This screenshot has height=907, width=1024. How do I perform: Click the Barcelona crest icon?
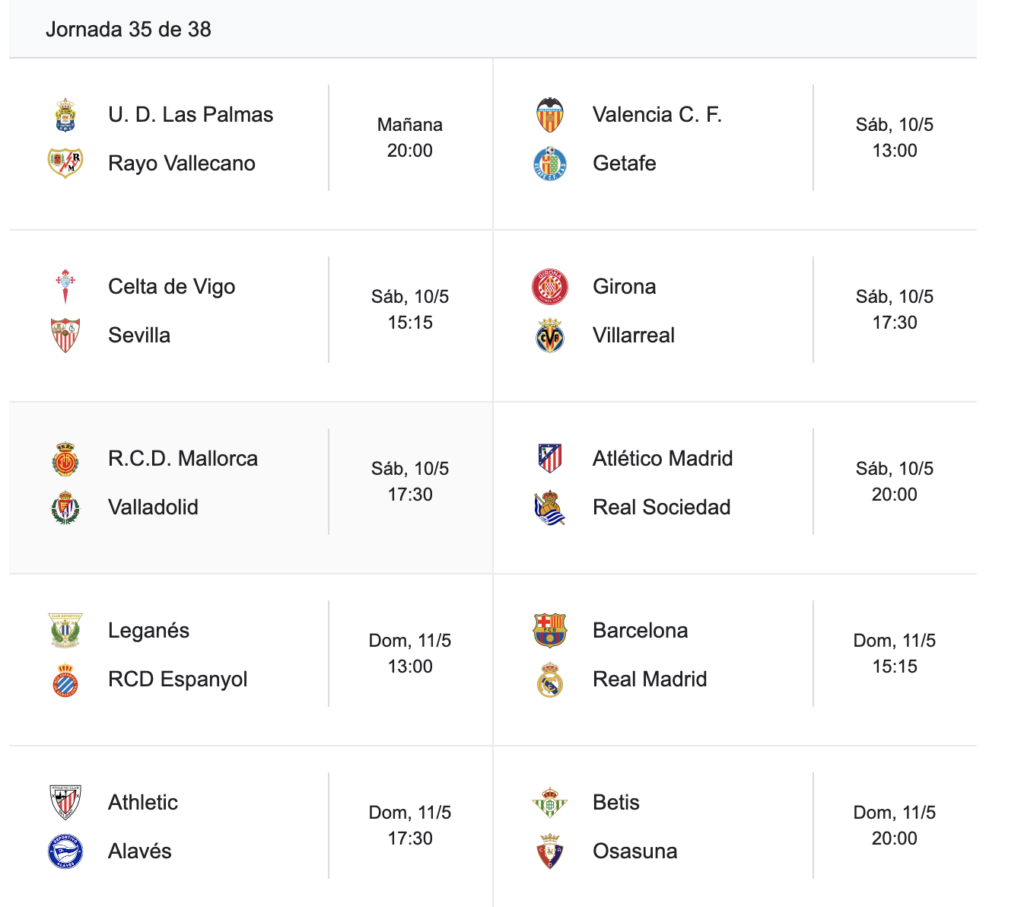tap(550, 630)
